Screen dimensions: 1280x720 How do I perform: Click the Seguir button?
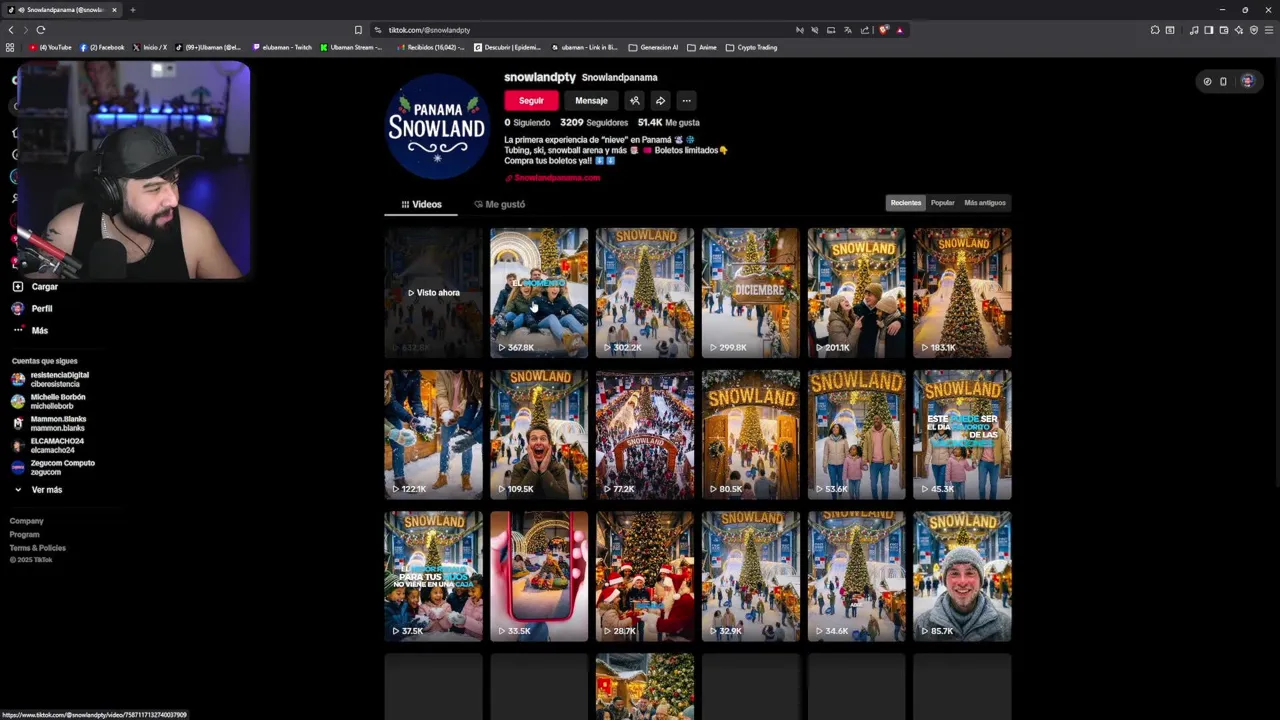click(x=531, y=100)
